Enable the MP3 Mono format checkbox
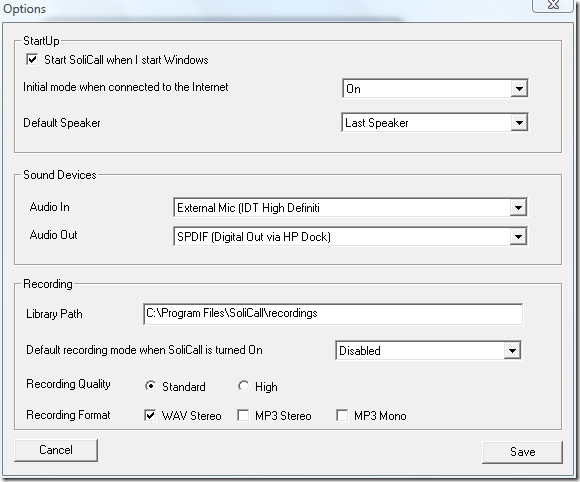580x482 pixels. 342,415
